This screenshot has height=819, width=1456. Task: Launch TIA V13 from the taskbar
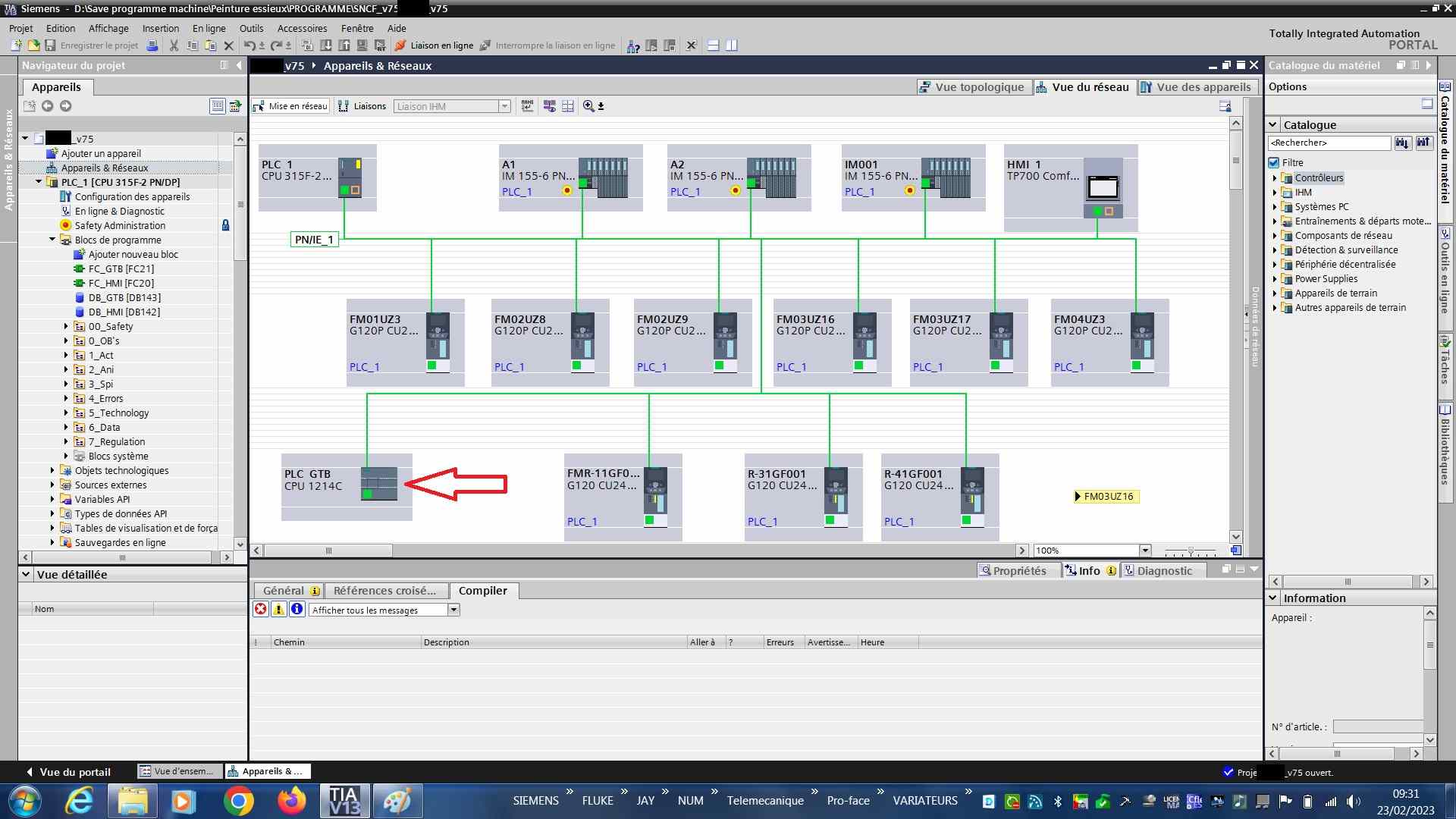(345, 801)
